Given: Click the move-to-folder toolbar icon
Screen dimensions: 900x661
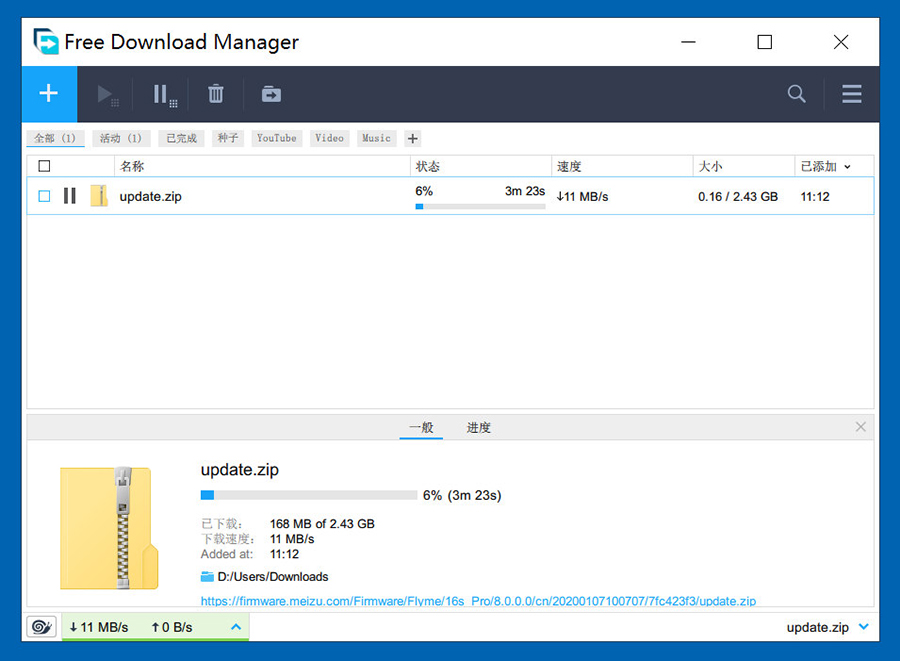Looking at the screenshot, I should click(271, 94).
